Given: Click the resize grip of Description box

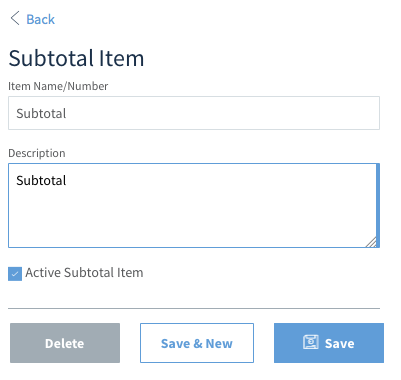Looking at the screenshot, I should [371, 242].
